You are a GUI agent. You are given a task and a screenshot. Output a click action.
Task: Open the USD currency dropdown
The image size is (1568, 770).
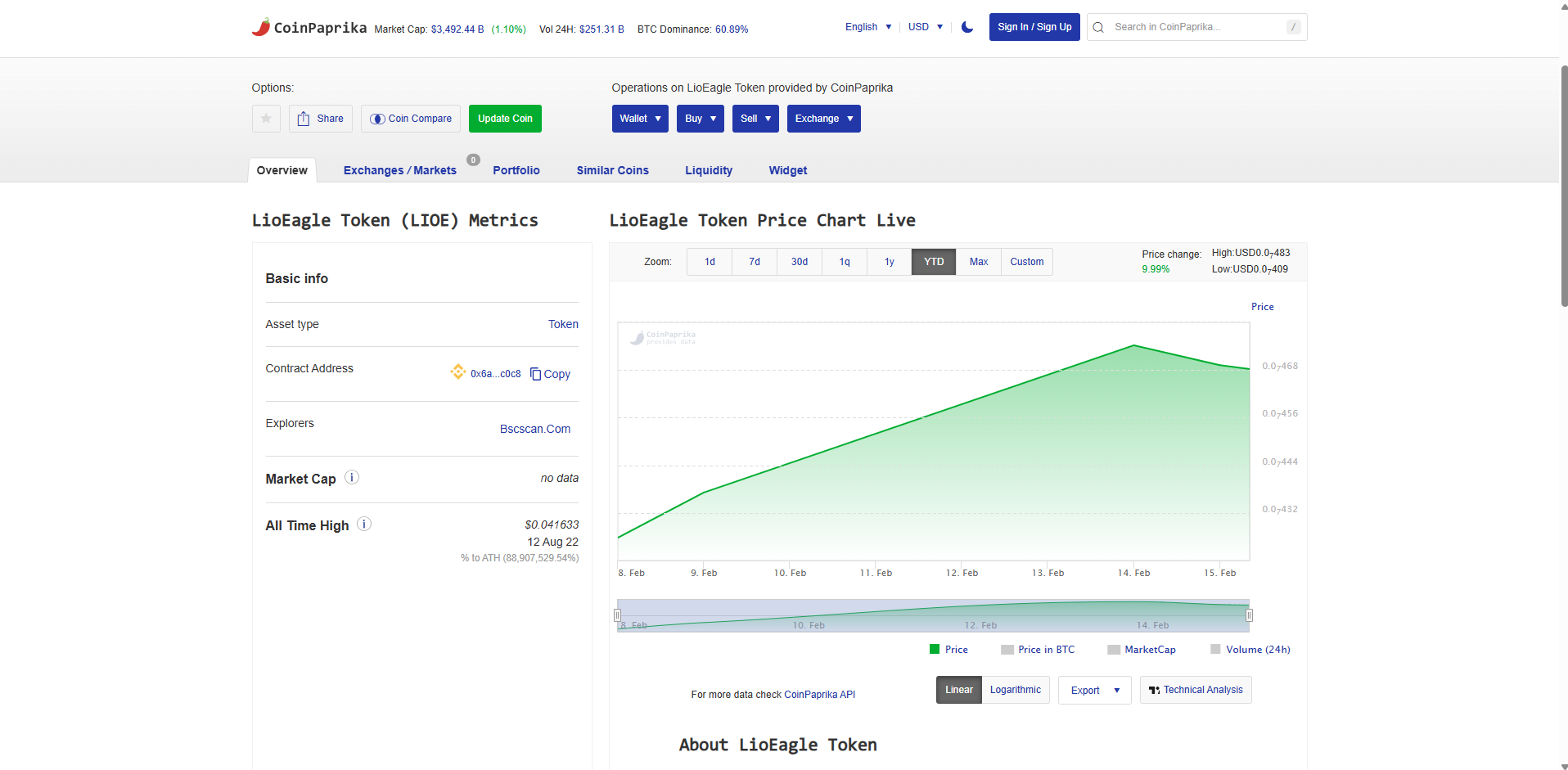(926, 27)
